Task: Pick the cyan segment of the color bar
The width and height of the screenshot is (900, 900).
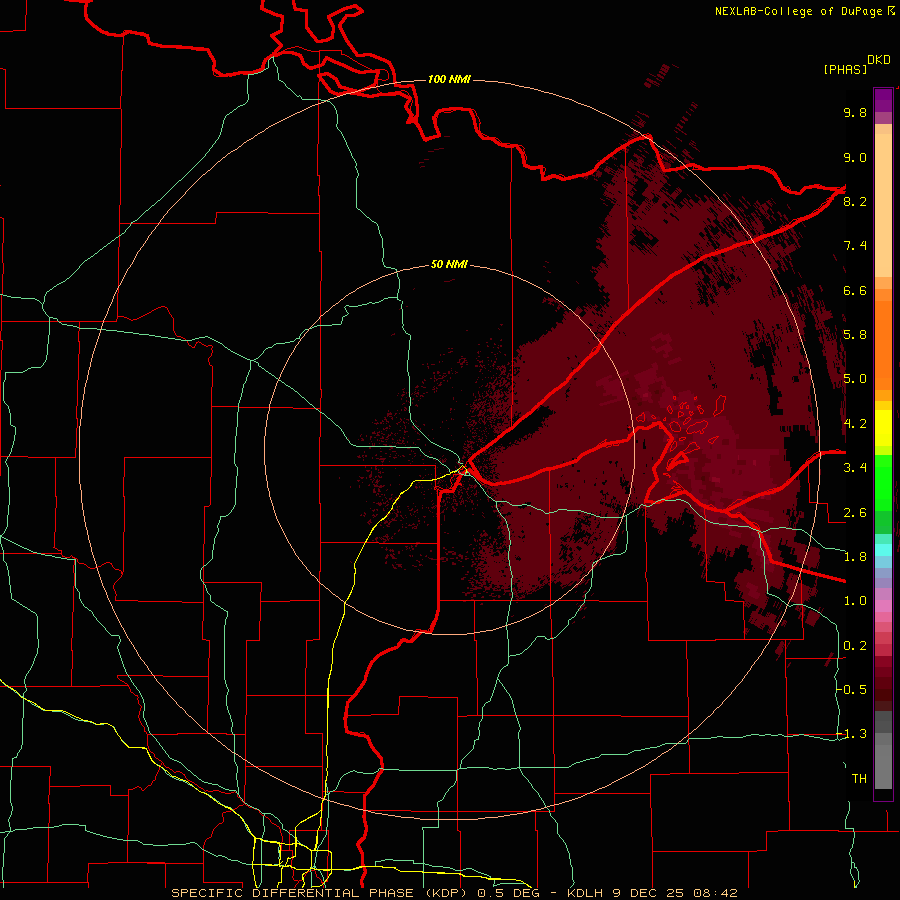Action: pyautogui.click(x=883, y=550)
